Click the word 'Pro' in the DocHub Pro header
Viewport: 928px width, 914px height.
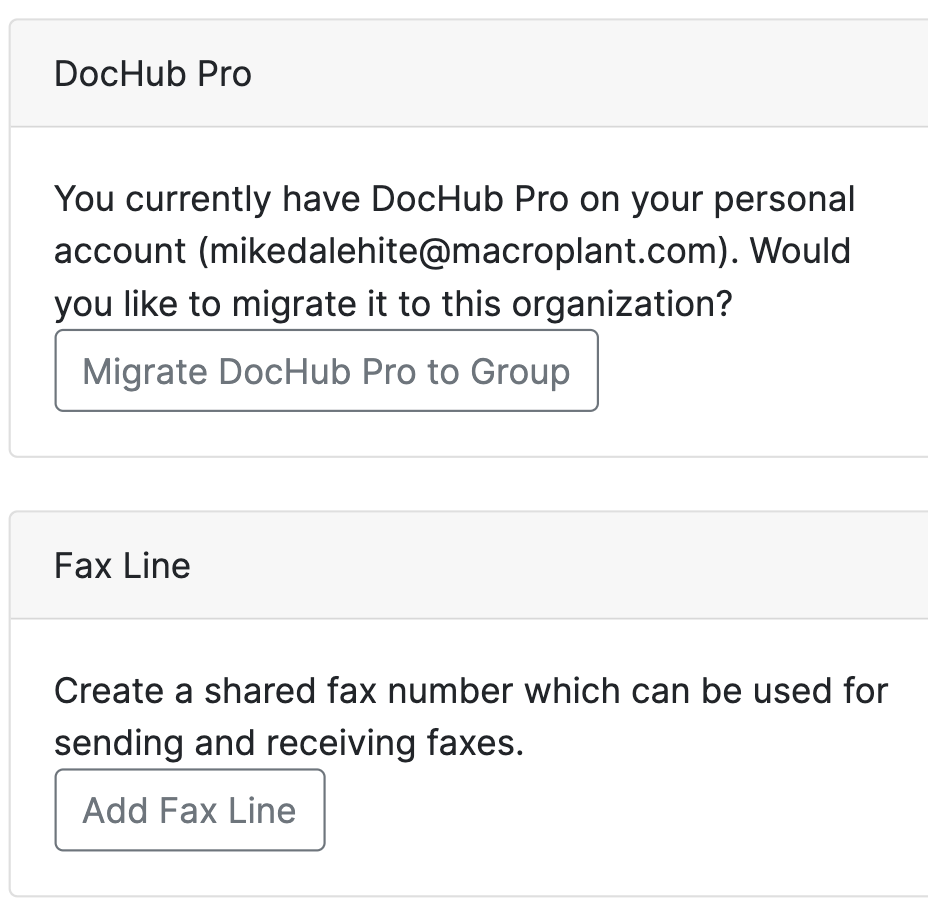pyautogui.click(x=223, y=74)
